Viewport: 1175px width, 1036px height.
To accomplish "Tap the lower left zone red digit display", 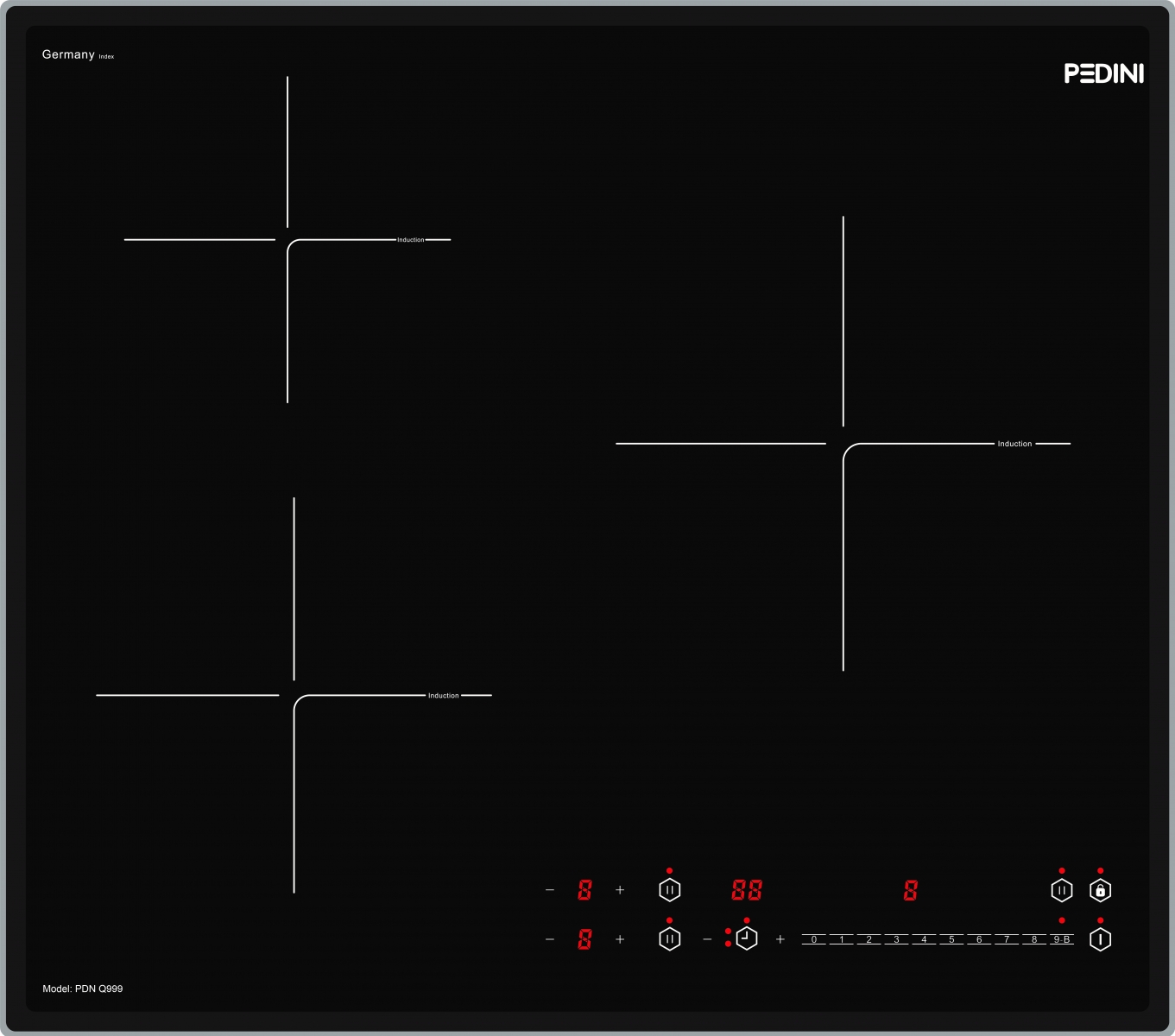I will [584, 939].
